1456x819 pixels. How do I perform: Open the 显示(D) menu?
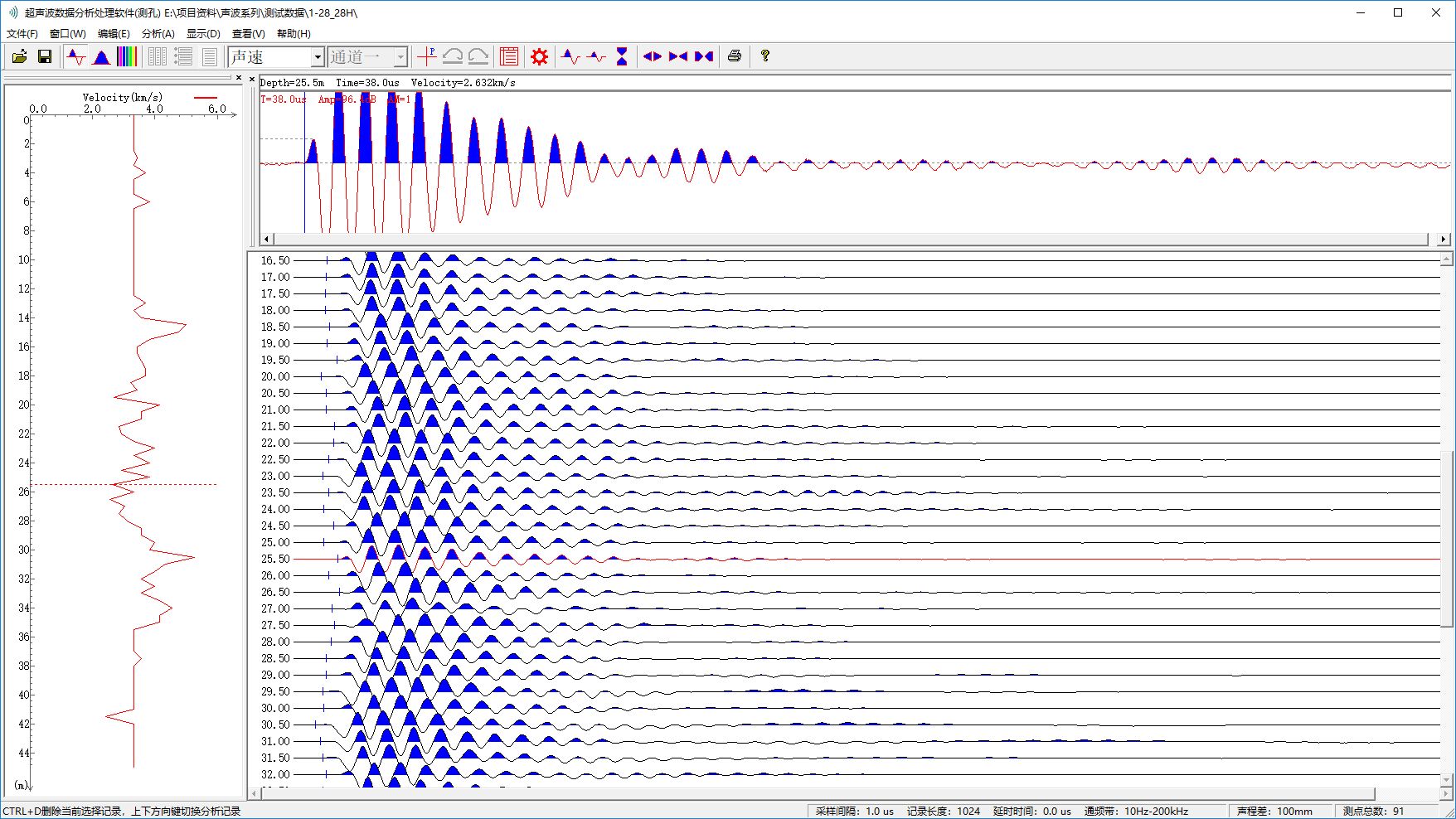click(x=203, y=34)
